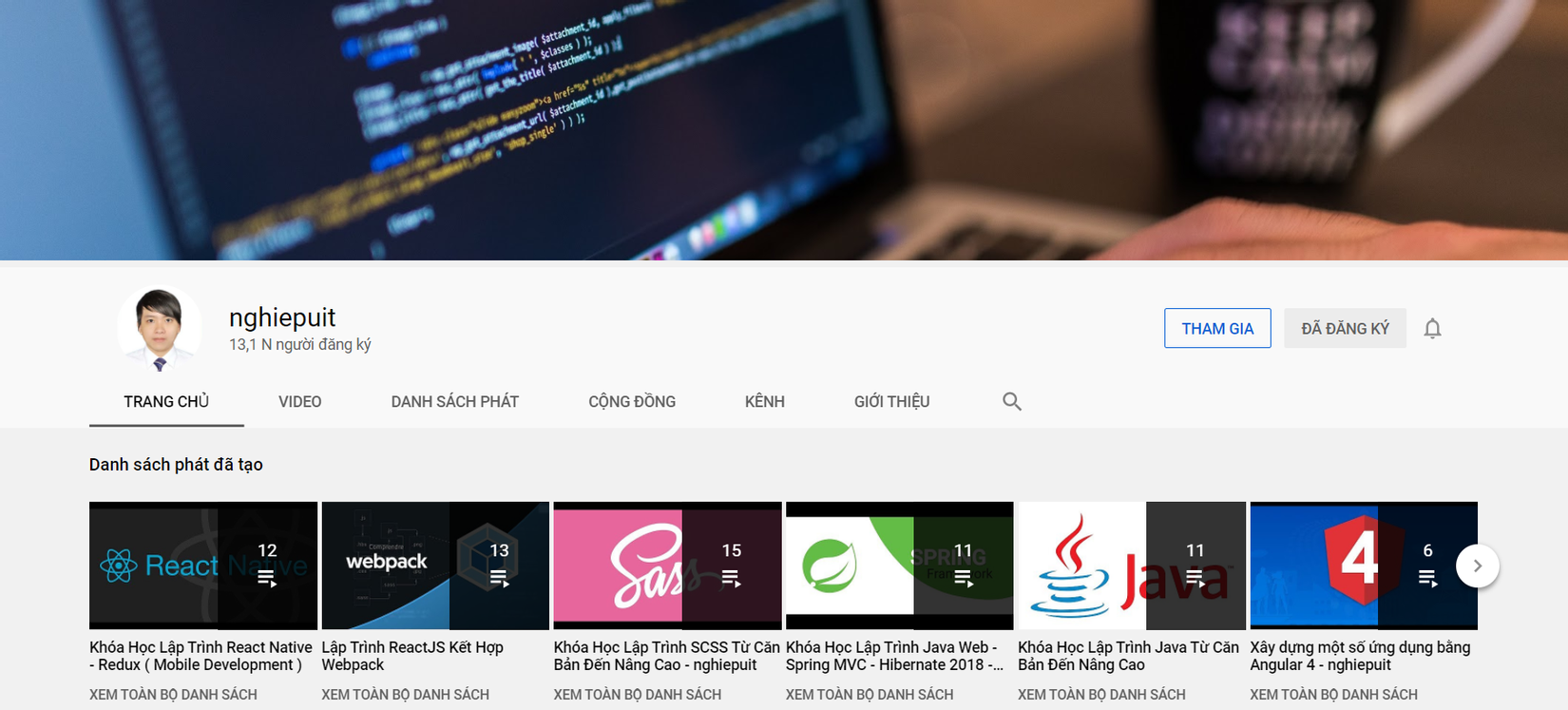Click playlist icon on Java thumbnail
This screenshot has height=710, width=1568.
pos(1195,578)
